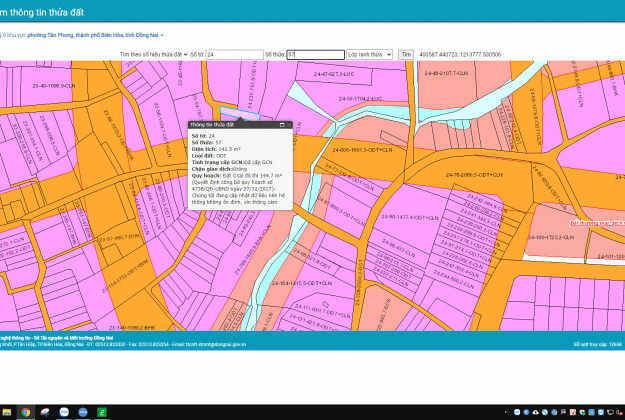Click parcel 24-53 LUC on the map
The image size is (625, 420).
point(360,99)
